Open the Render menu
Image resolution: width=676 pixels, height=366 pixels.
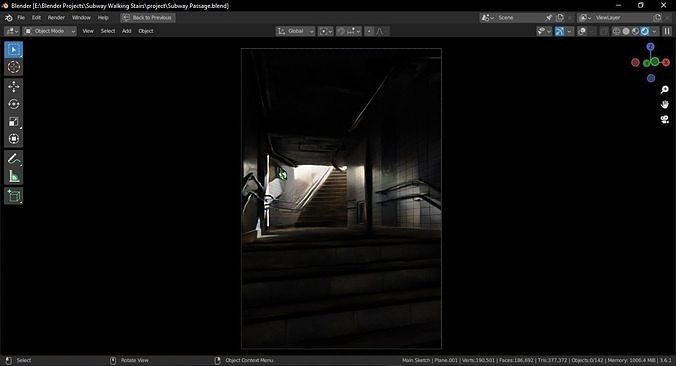(56, 18)
